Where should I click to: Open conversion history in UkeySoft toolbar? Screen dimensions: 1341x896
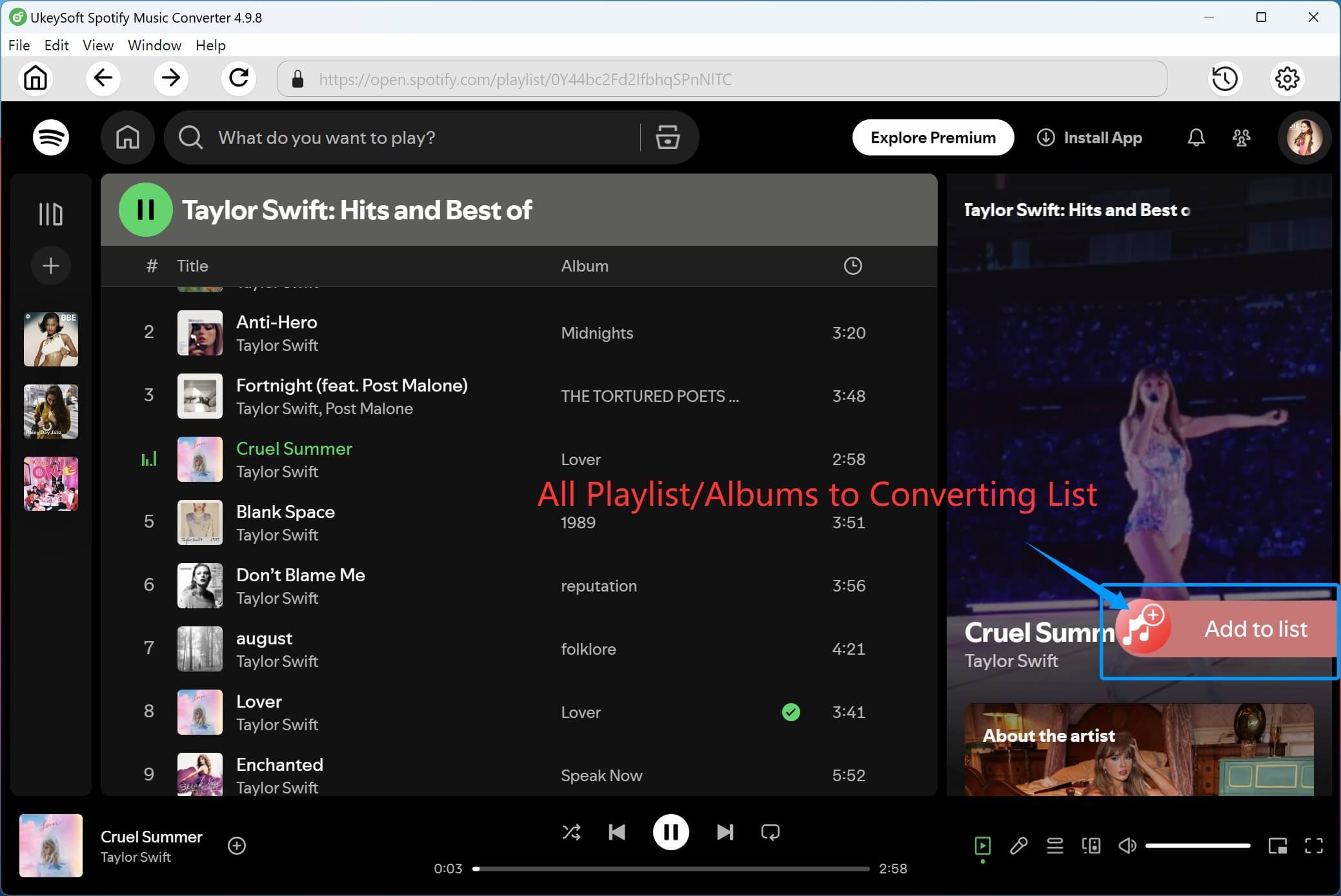pyautogui.click(x=1224, y=78)
